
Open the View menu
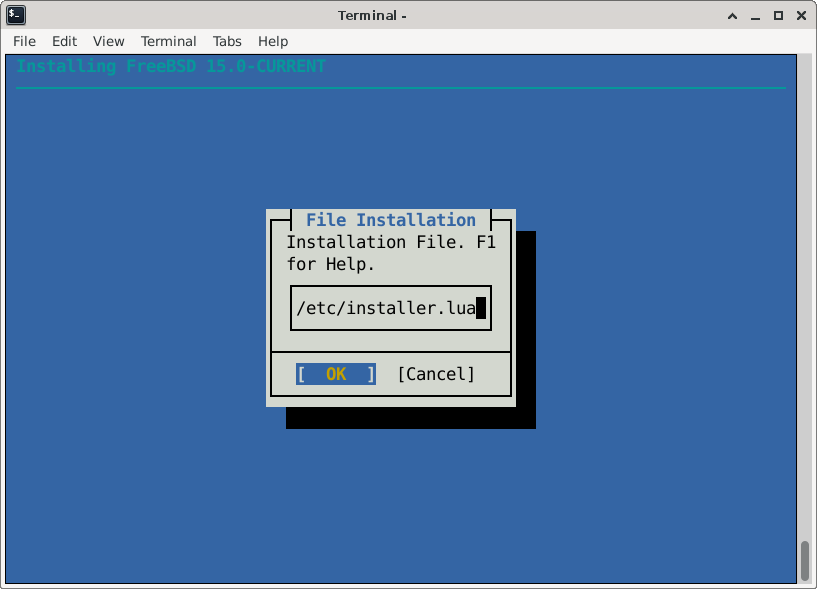(x=108, y=41)
